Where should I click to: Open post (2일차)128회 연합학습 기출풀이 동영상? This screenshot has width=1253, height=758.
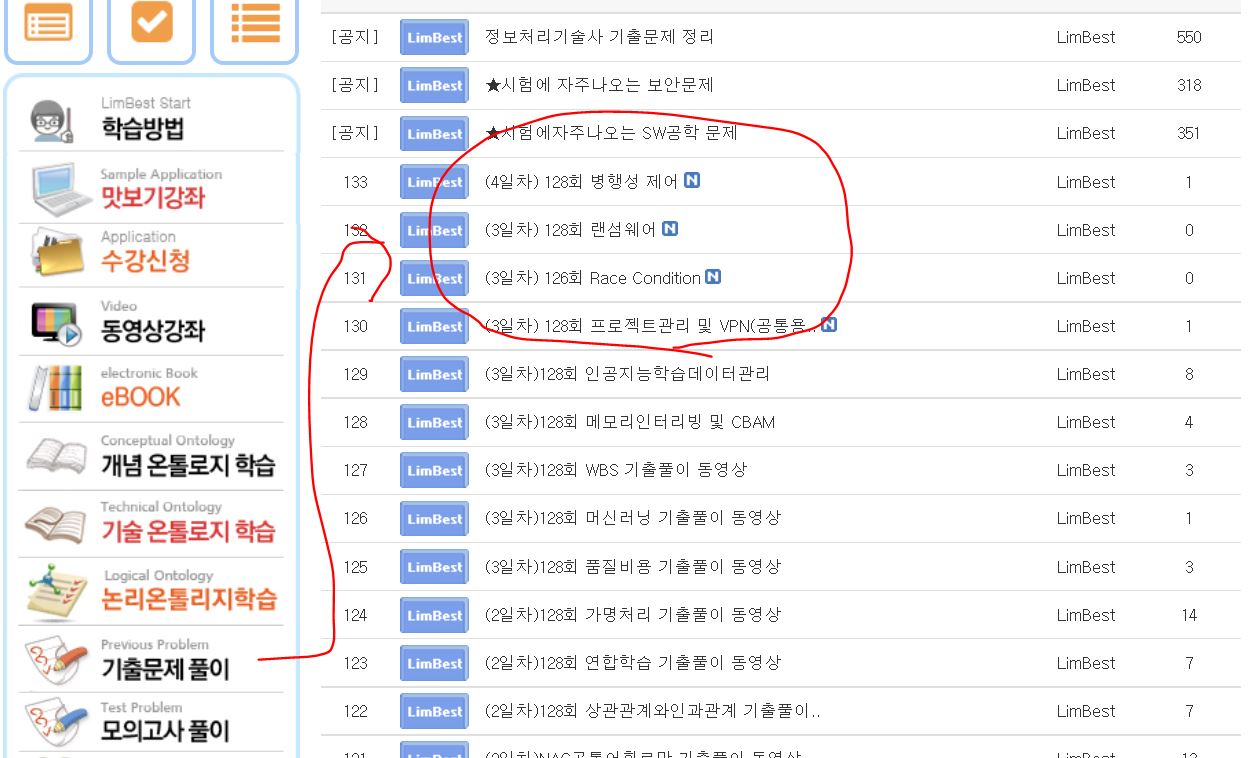(632, 663)
